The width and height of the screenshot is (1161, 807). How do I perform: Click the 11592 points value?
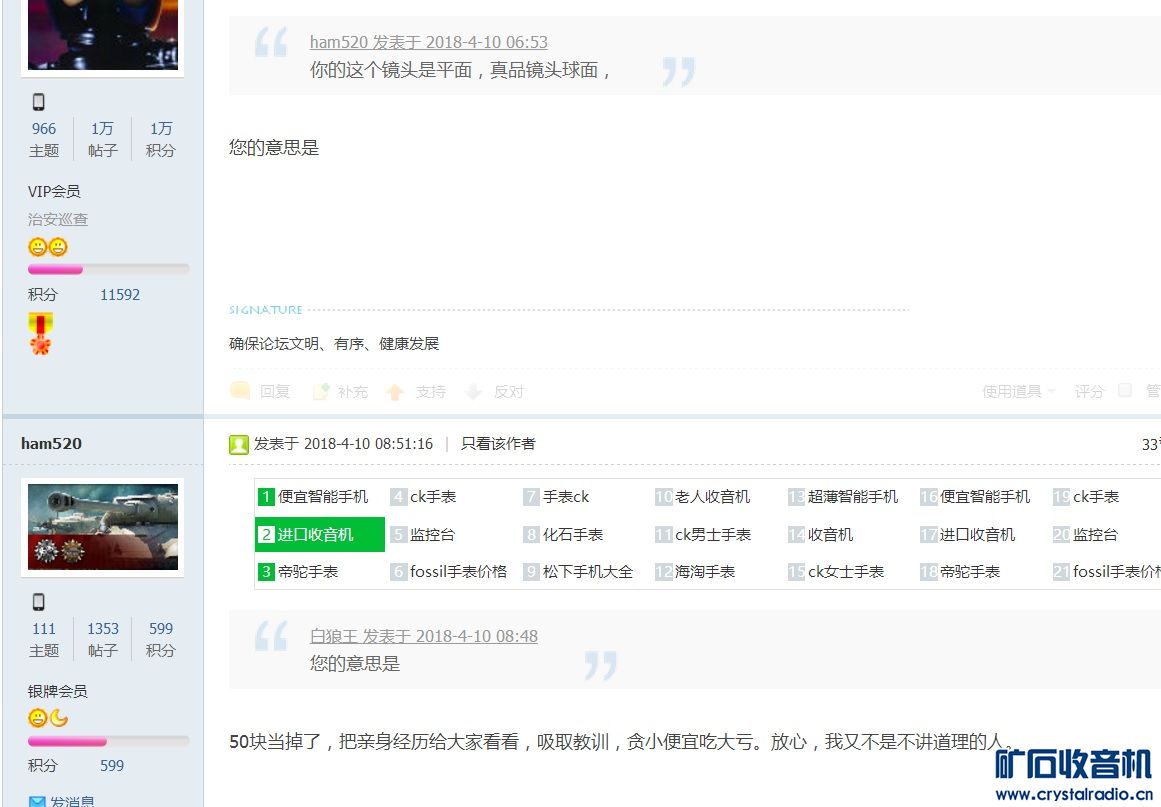click(120, 295)
